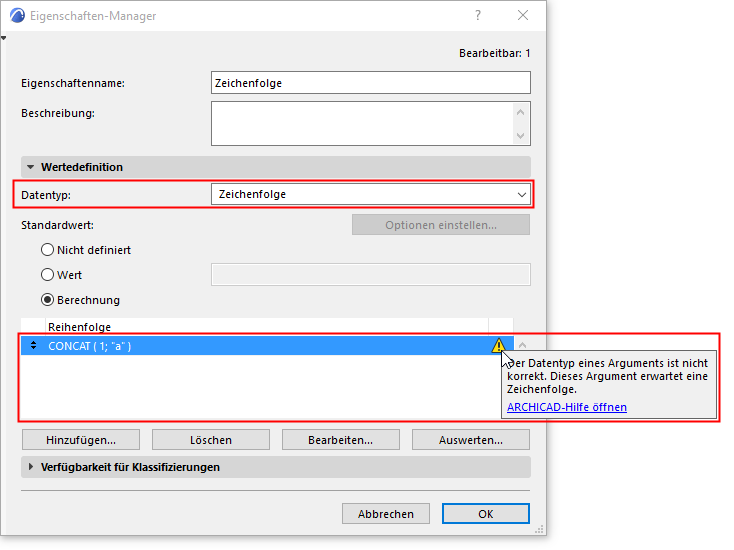Click the yellow warning icon in the CONCAT row
The height and width of the screenshot is (550, 734).
click(498, 345)
